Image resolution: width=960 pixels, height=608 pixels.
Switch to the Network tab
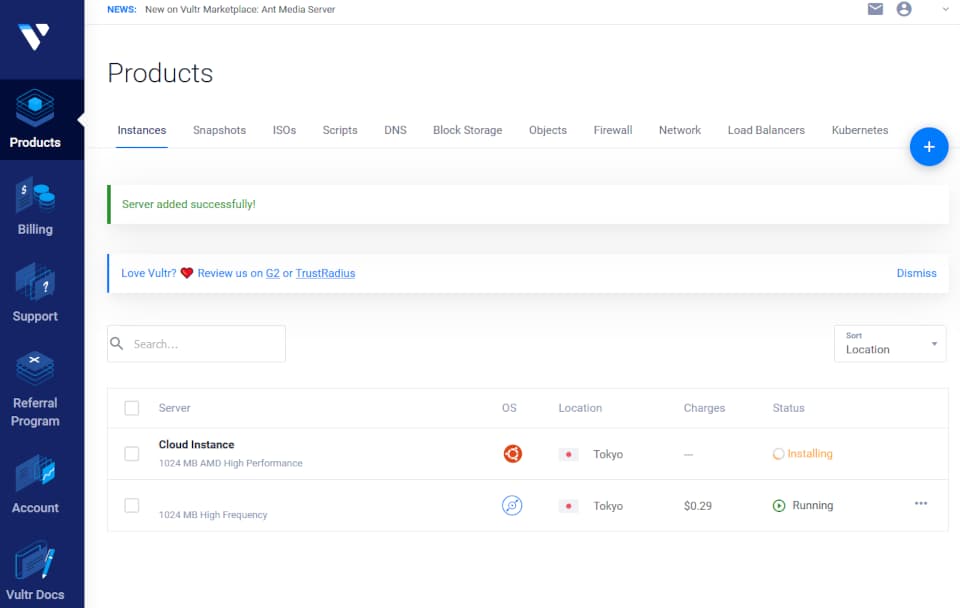coord(680,130)
